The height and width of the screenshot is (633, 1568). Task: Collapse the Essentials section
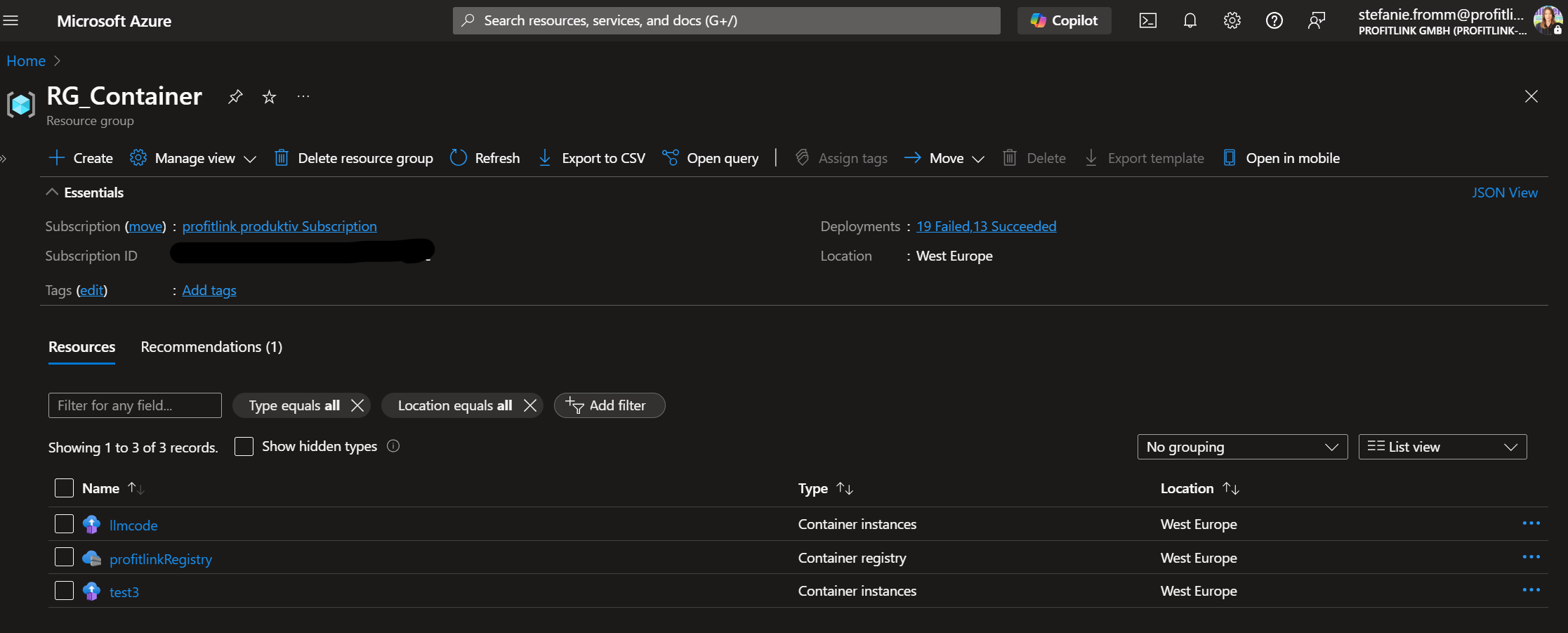pyautogui.click(x=85, y=192)
